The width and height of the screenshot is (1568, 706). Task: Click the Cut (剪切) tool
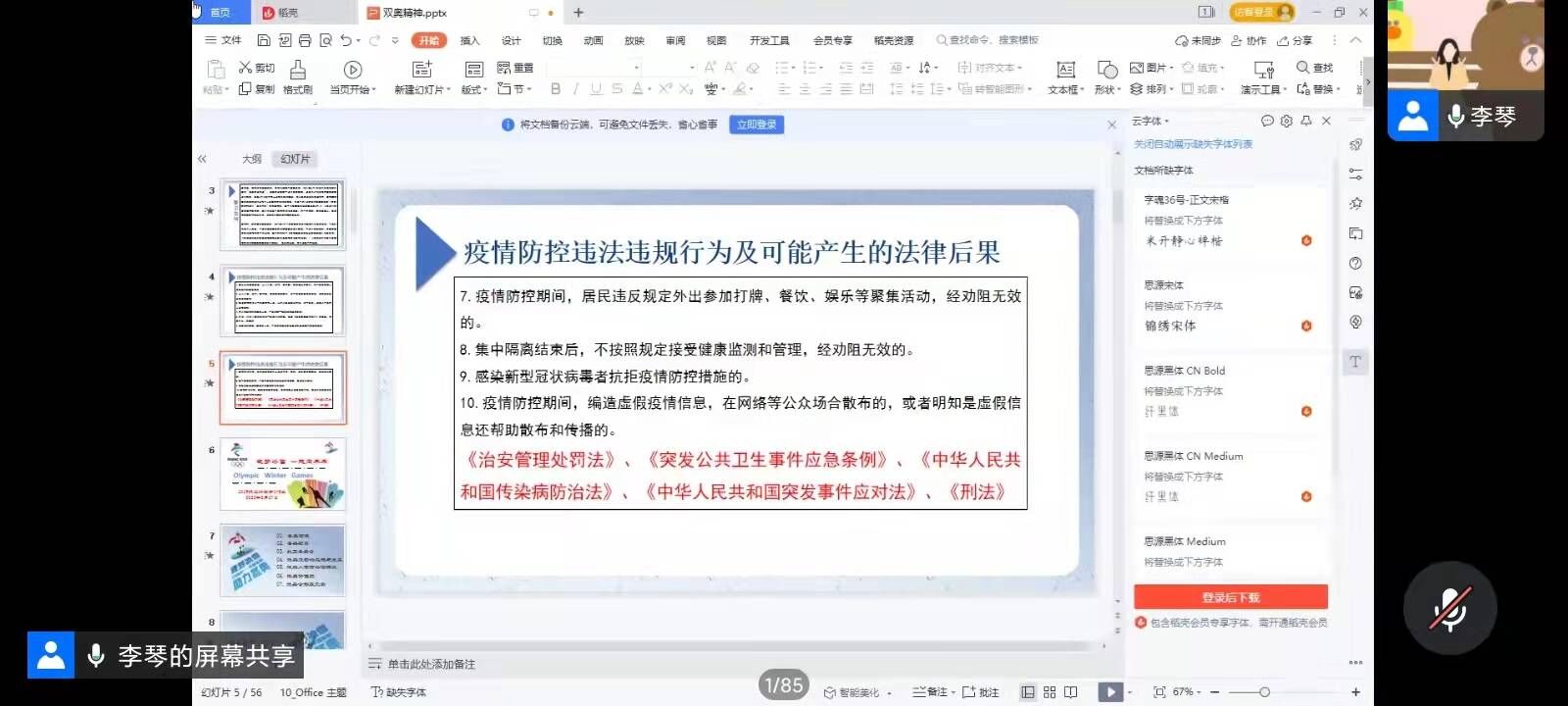click(257, 68)
